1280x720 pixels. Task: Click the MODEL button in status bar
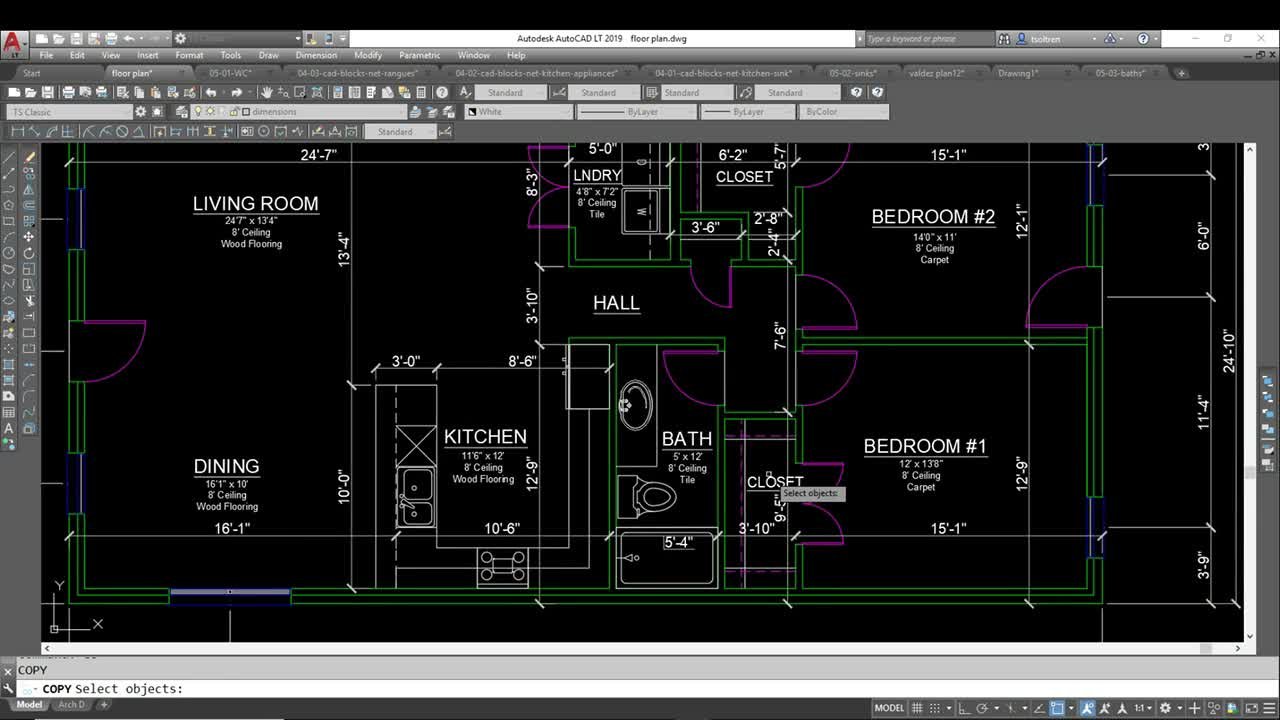click(889, 708)
